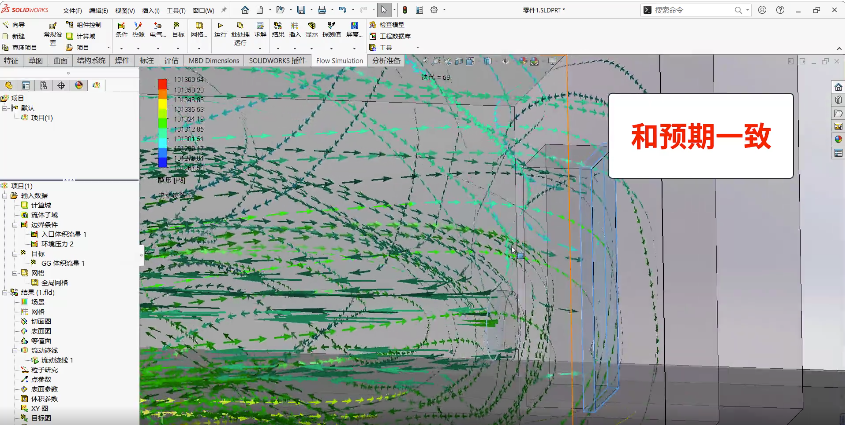Click the Open document icon

pyautogui.click(x=280, y=10)
